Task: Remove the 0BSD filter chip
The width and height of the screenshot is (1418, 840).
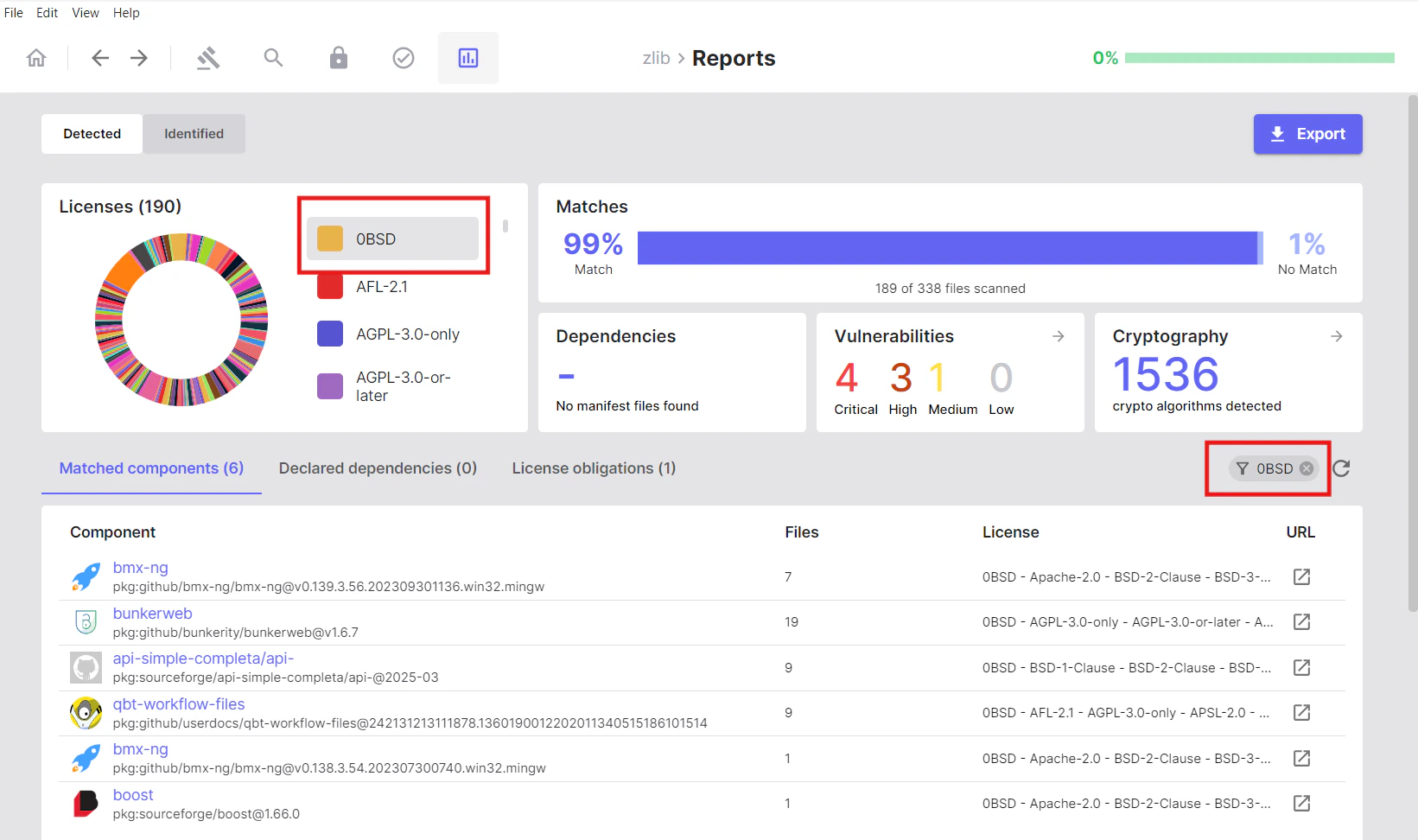Action: 1306,468
